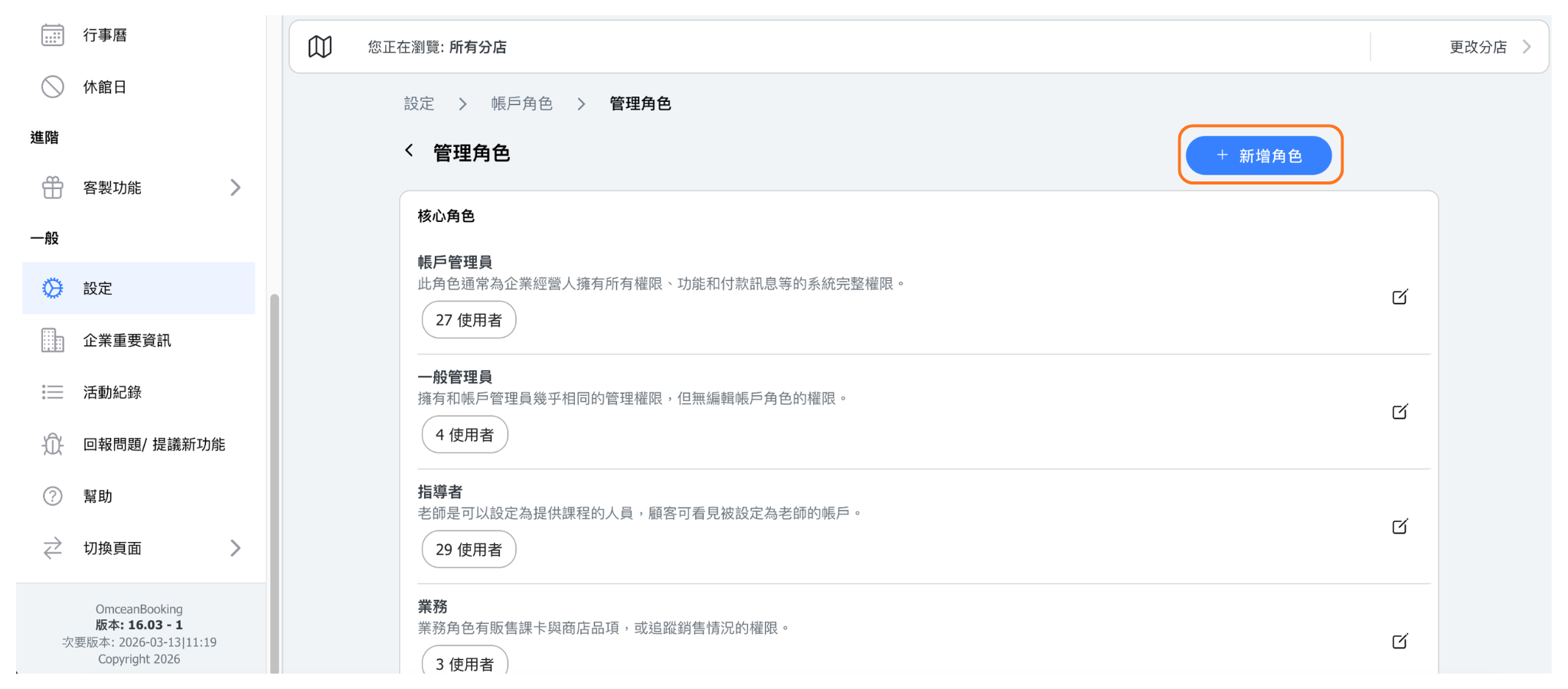This screenshot has width=1568, height=689.
Task: Click the question mark 幫助 icon
Action: point(52,496)
